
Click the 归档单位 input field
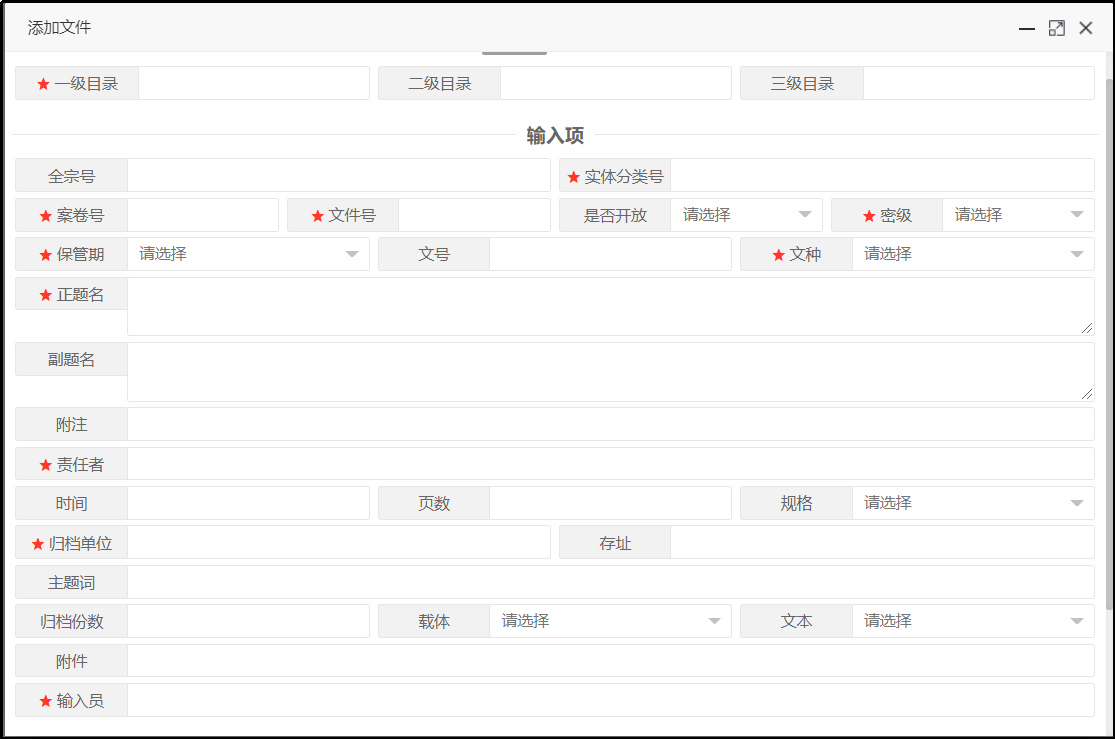[x=338, y=543]
